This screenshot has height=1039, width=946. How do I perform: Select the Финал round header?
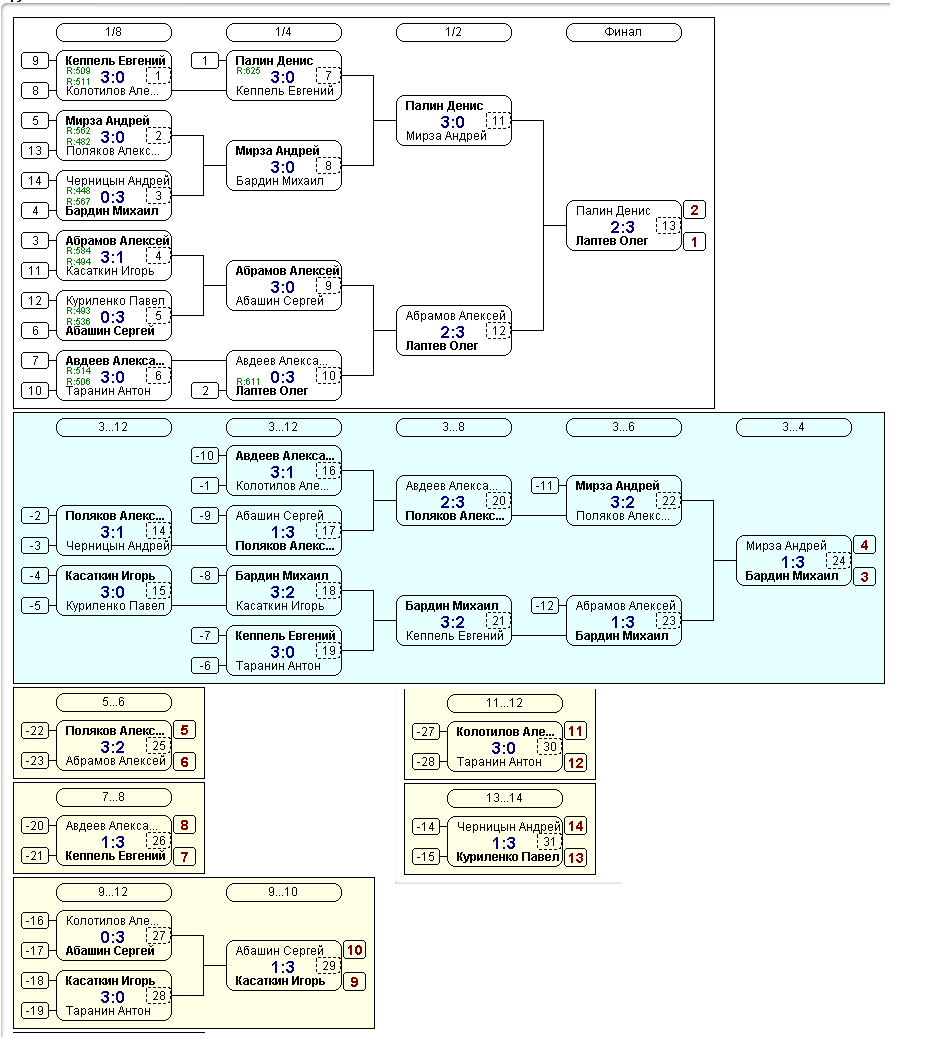tap(623, 32)
